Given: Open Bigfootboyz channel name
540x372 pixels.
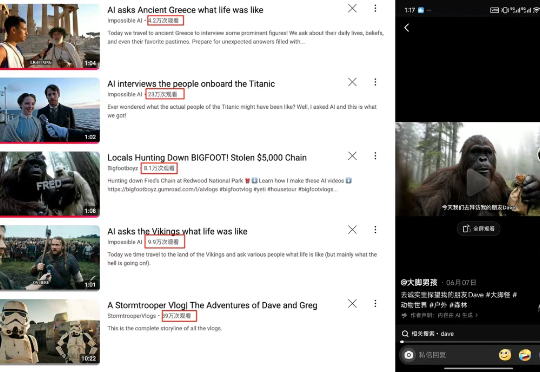Looking at the screenshot, I should coord(123,168).
